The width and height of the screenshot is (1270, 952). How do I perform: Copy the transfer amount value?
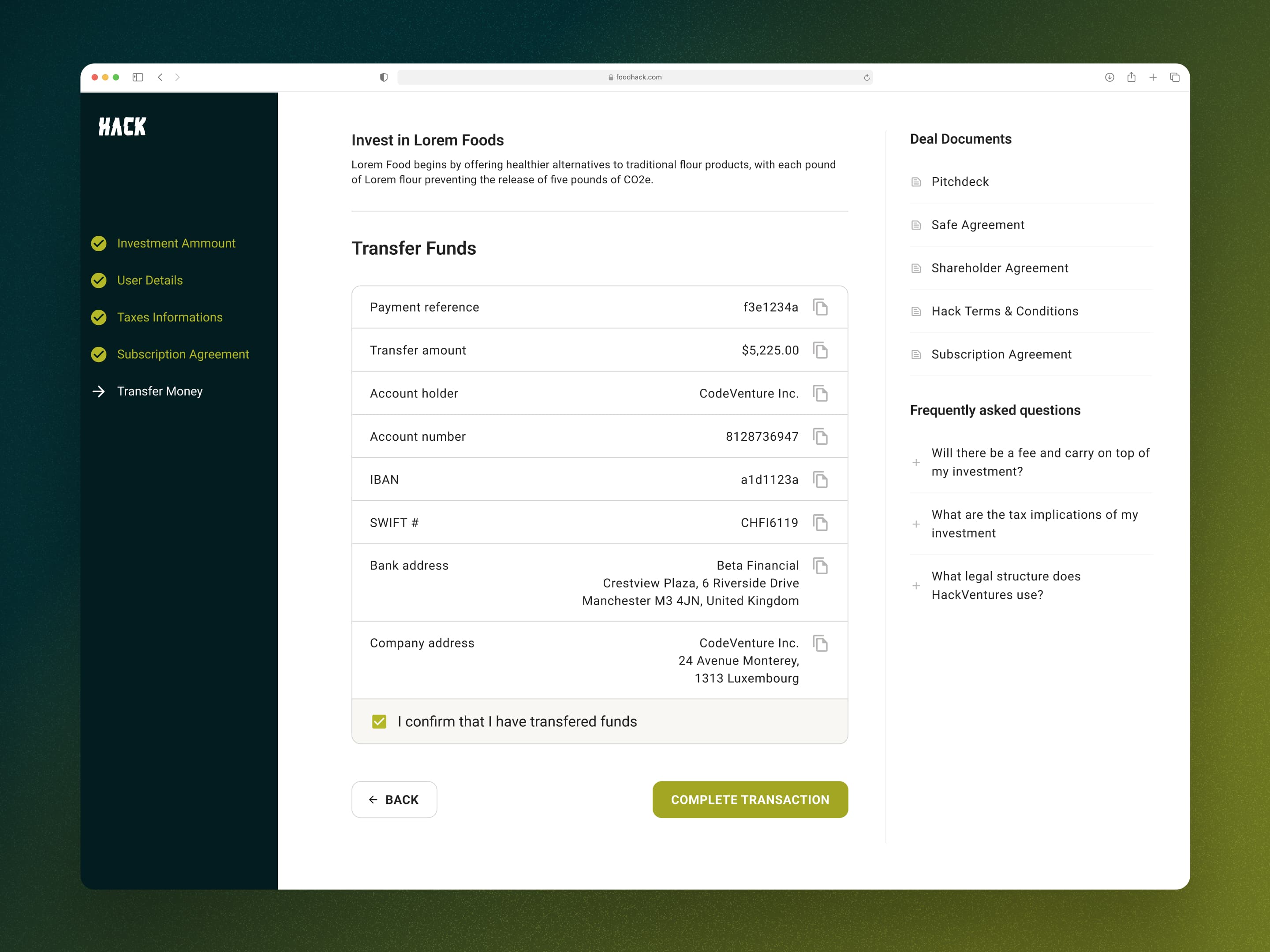[821, 350]
